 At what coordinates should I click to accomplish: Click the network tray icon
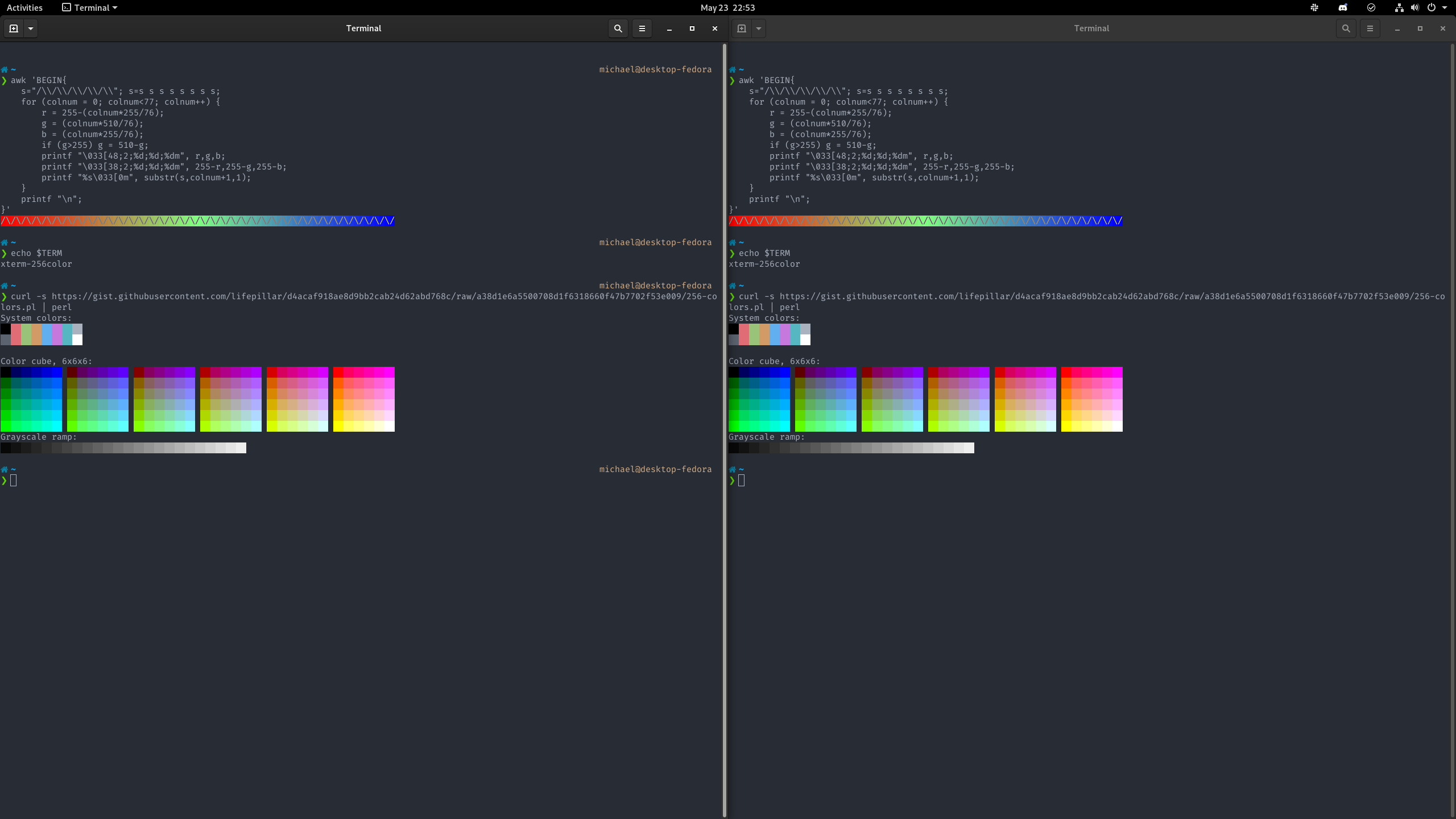point(1399,7)
